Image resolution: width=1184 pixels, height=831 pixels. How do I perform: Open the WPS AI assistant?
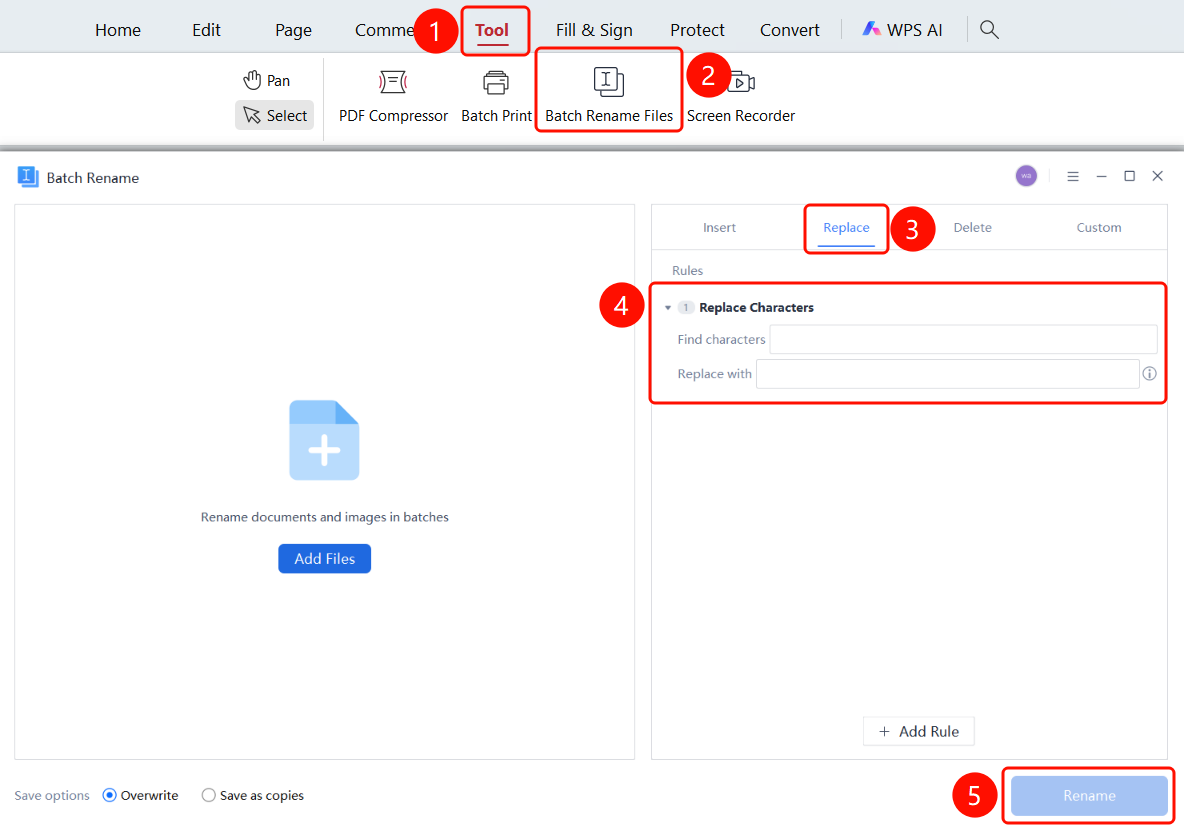pyautogui.click(x=902, y=29)
